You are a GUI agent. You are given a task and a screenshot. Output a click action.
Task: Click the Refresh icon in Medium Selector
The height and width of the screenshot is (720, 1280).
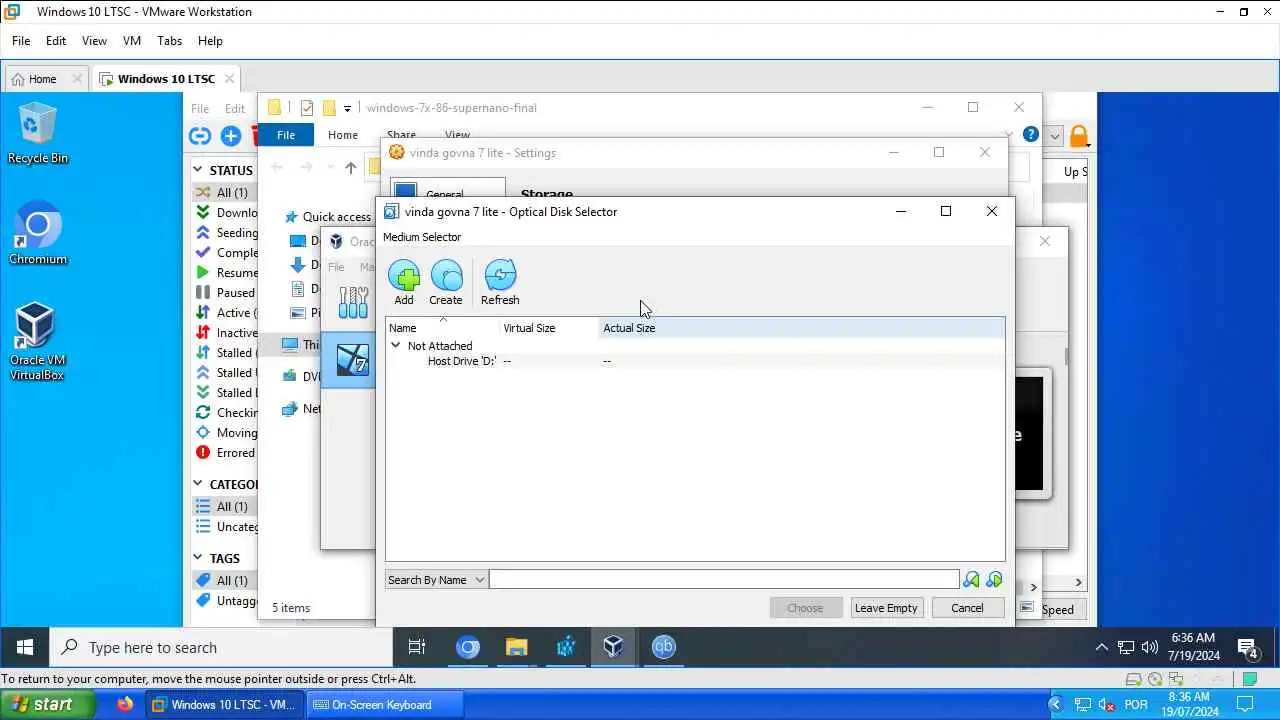[x=500, y=283]
